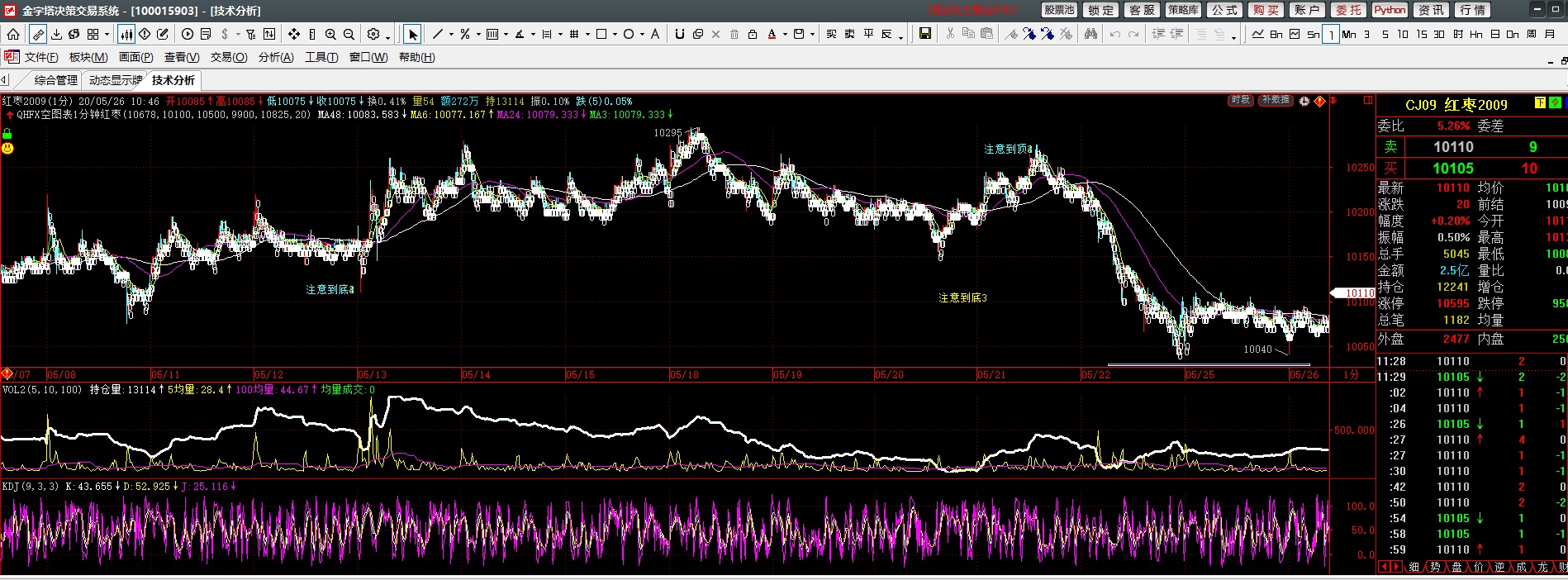
Task: Select the line-chart period icon
Action: pos(1257,34)
